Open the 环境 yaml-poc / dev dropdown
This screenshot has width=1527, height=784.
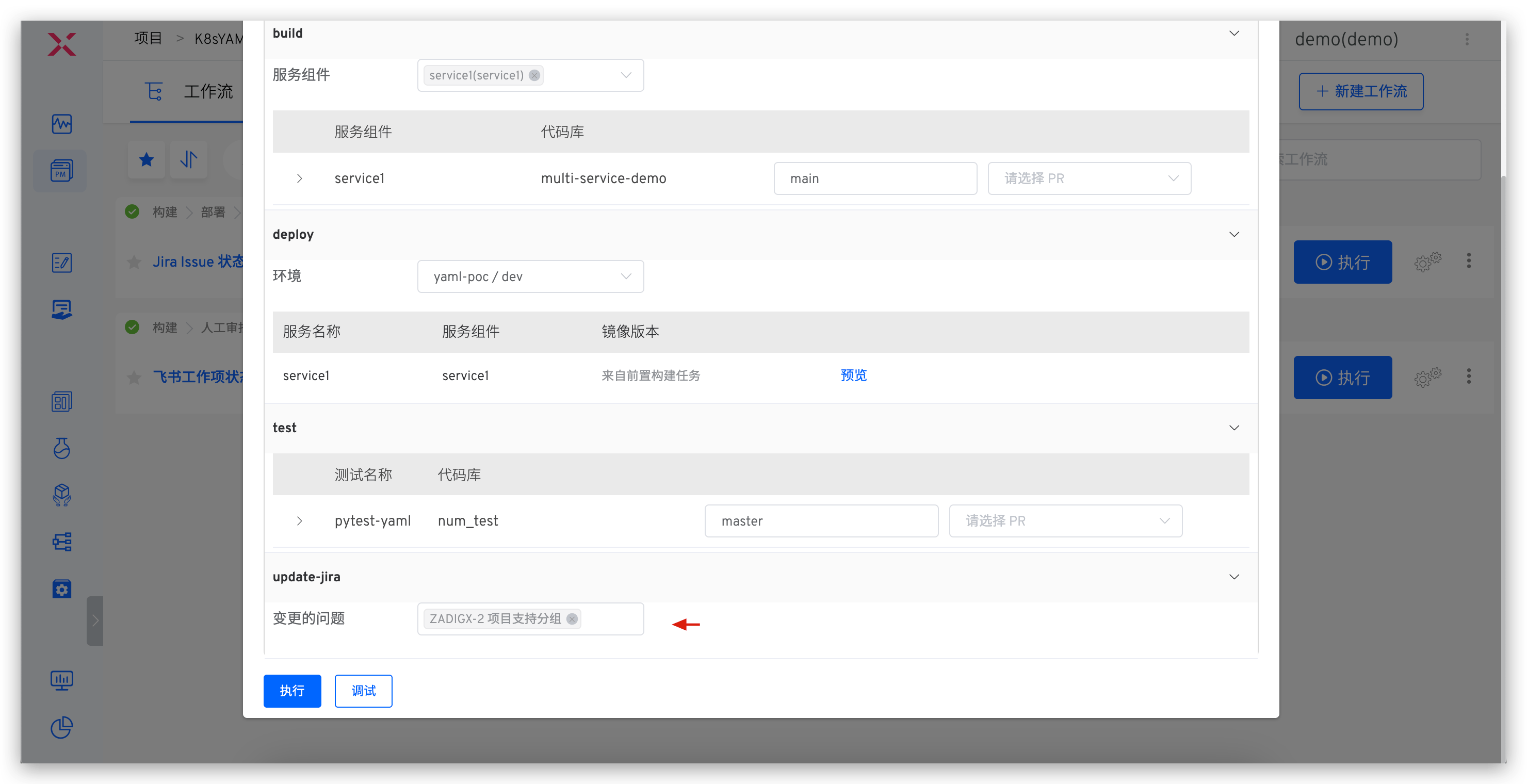(530, 276)
